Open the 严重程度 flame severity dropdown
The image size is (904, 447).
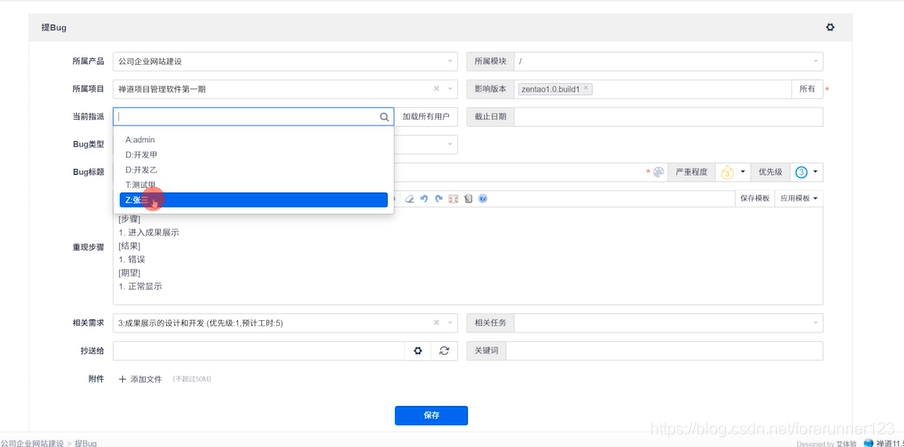[x=732, y=172]
